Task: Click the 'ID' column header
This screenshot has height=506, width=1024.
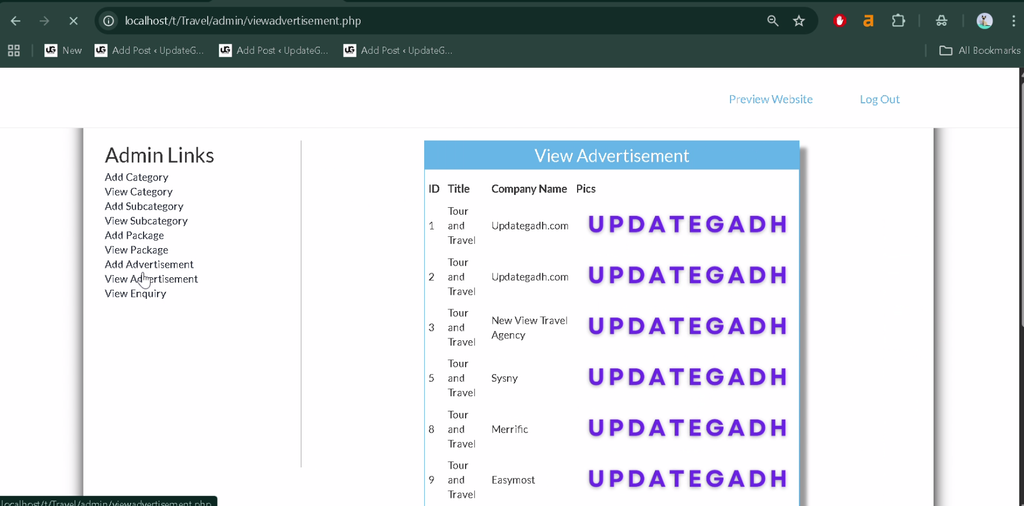Action: click(x=434, y=189)
